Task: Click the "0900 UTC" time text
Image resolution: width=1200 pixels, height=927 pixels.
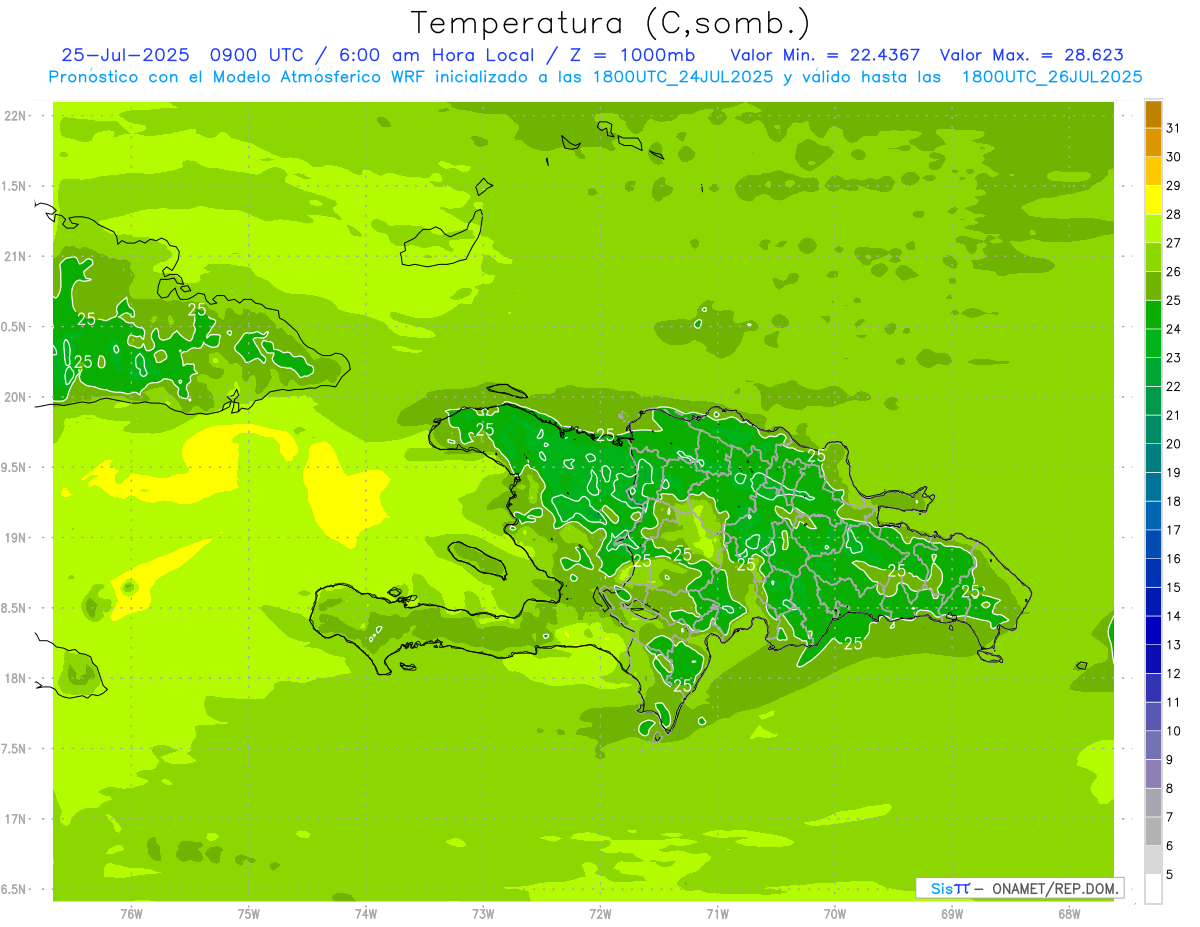Action: [x=262, y=55]
